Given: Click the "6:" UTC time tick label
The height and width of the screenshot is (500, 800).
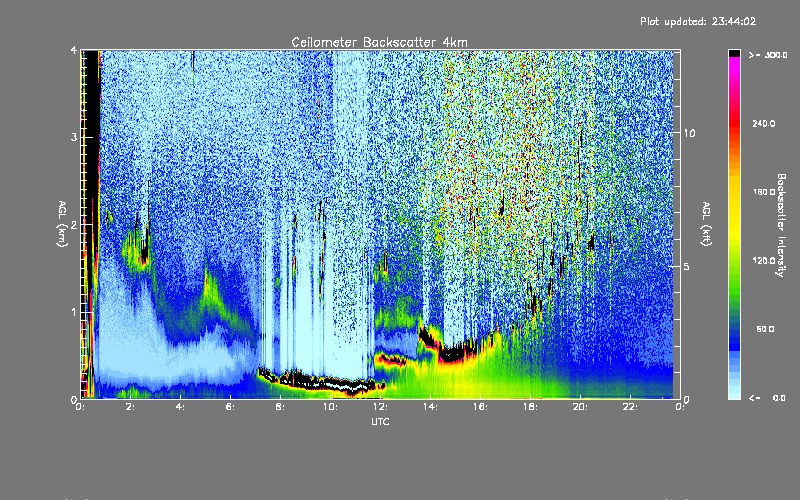Looking at the screenshot, I should (x=231, y=407).
